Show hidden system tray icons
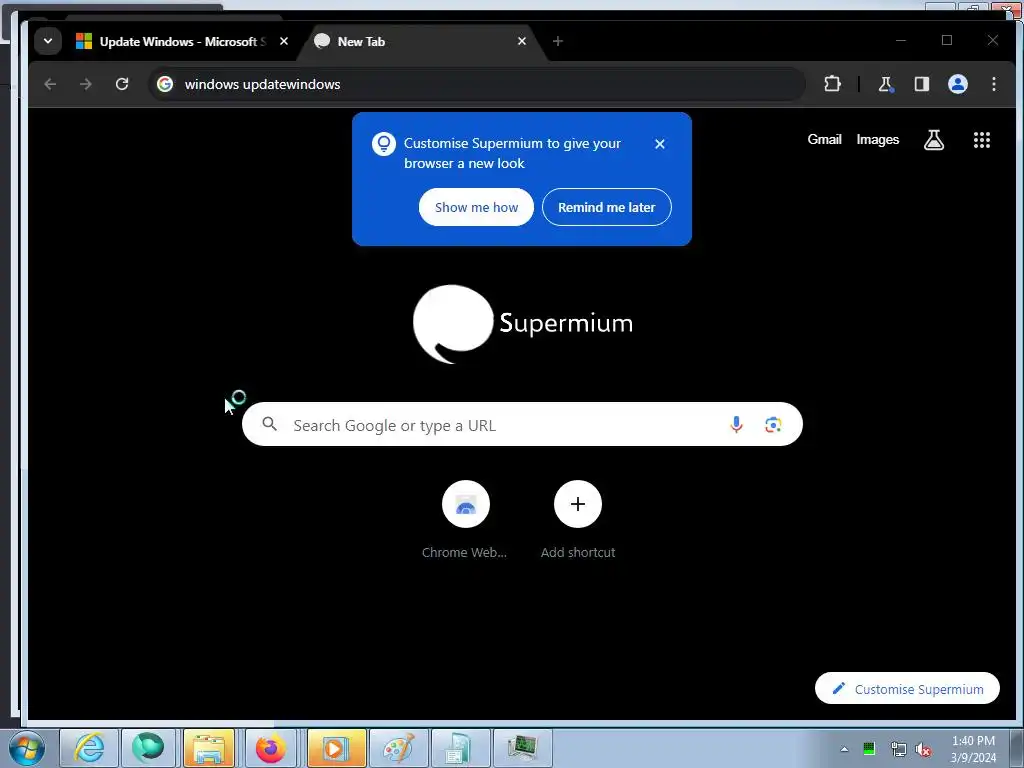 pyautogui.click(x=844, y=750)
